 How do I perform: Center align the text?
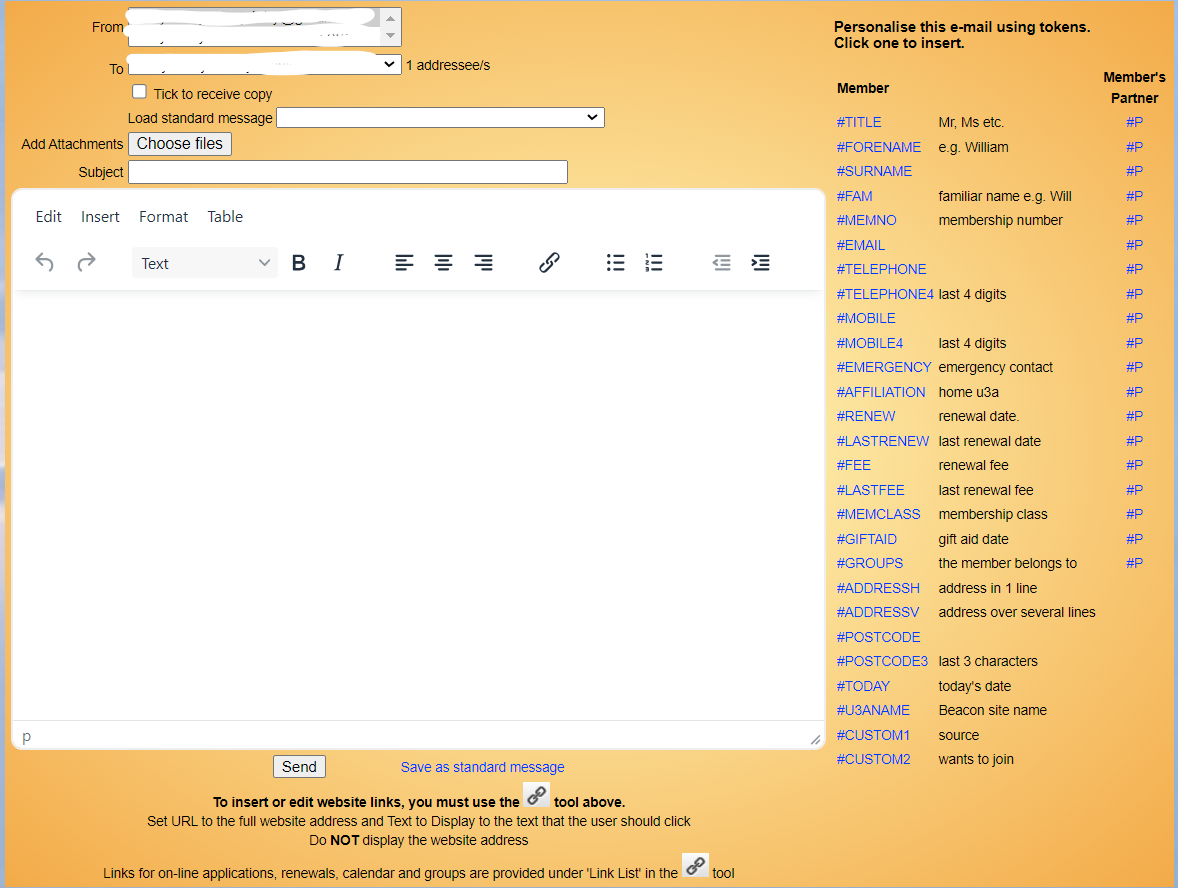pyautogui.click(x=443, y=262)
